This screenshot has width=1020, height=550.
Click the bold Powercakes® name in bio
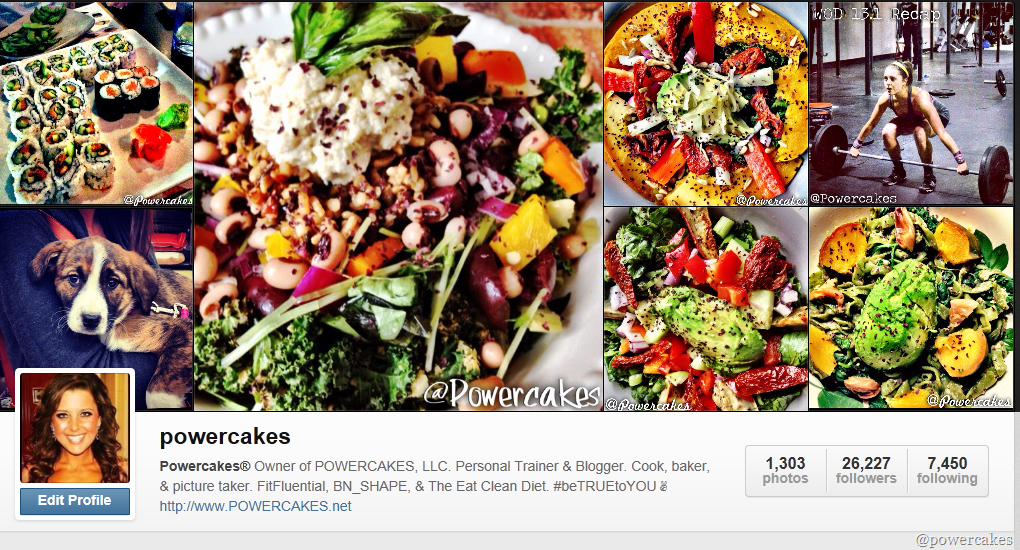pos(205,466)
